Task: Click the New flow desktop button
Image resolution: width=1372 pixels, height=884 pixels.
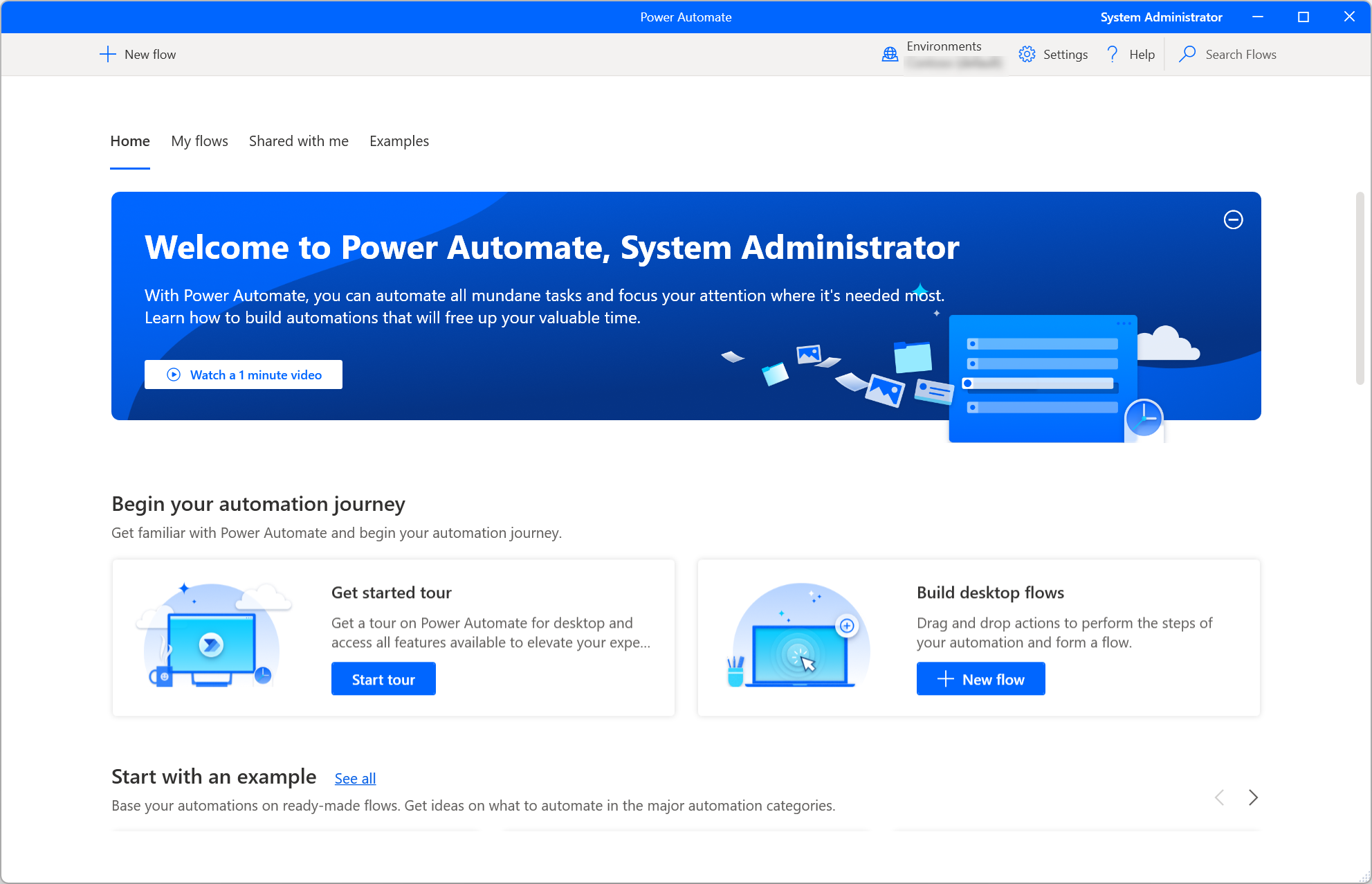Action: point(980,679)
